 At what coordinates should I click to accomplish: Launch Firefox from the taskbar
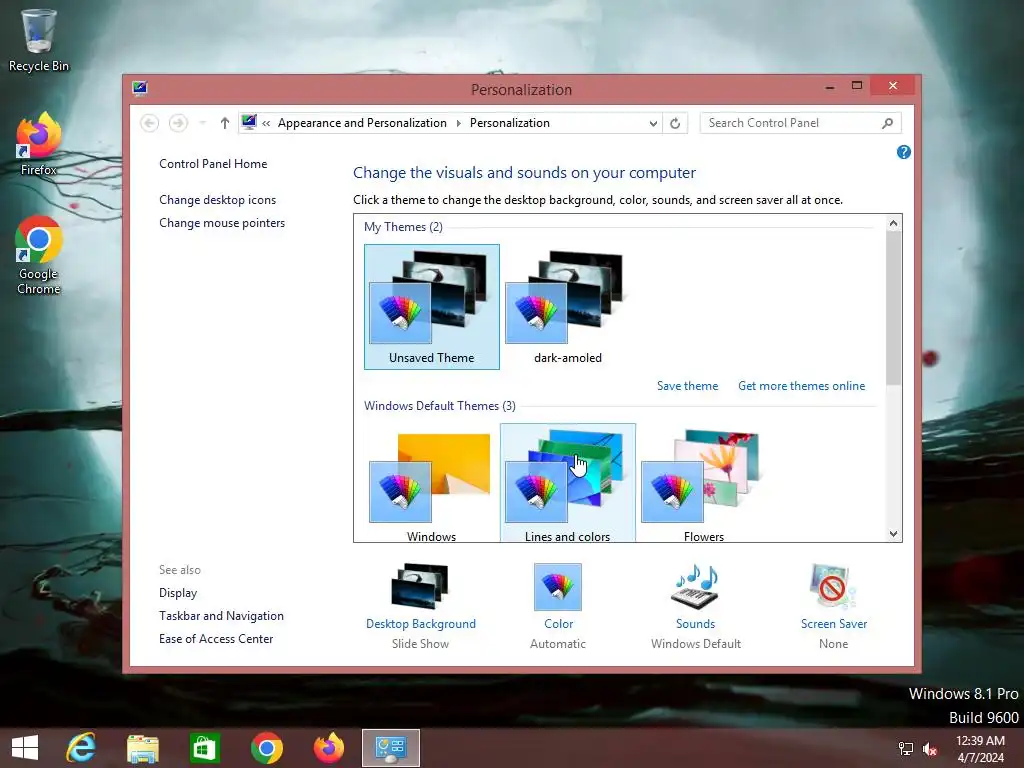(x=328, y=748)
